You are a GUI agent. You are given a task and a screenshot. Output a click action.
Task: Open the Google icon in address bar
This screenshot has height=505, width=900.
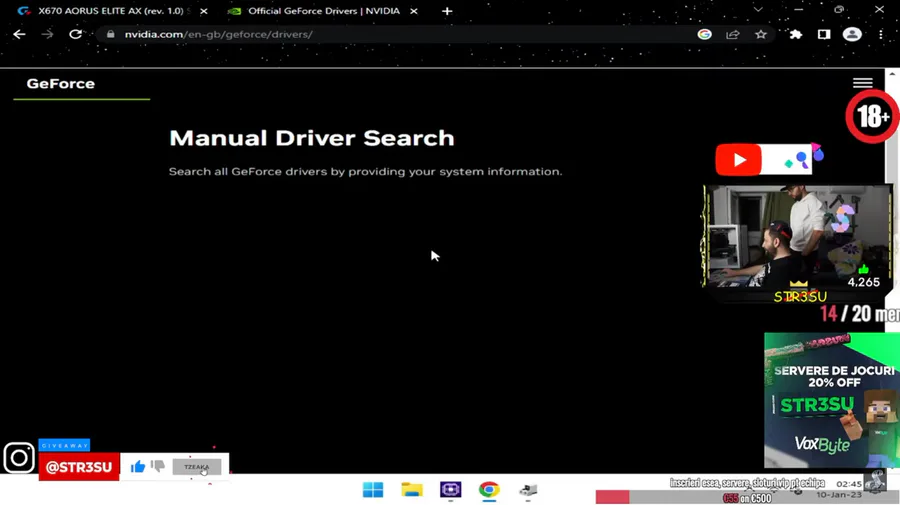coord(704,34)
